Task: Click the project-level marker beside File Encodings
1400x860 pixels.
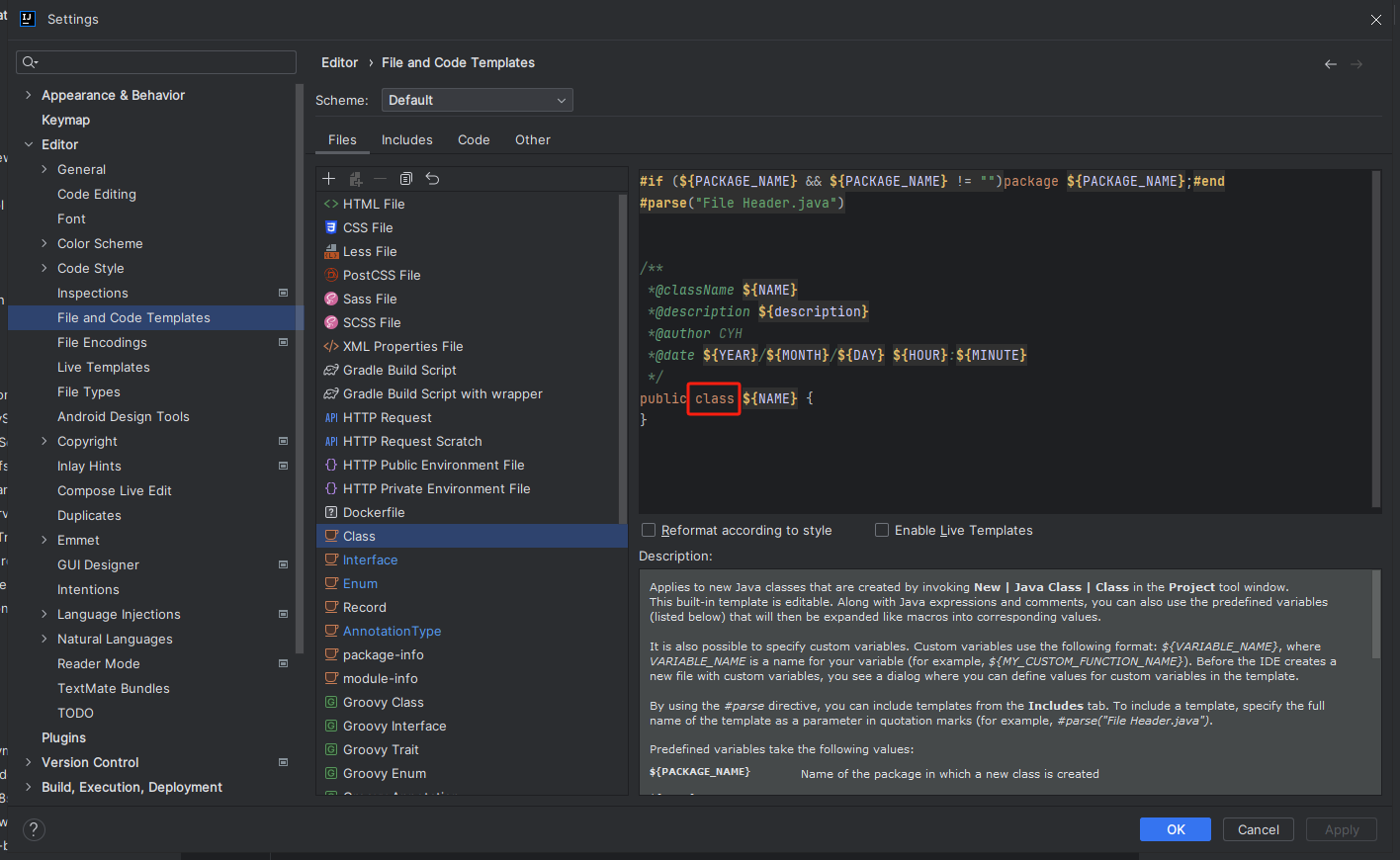Action: point(283,342)
